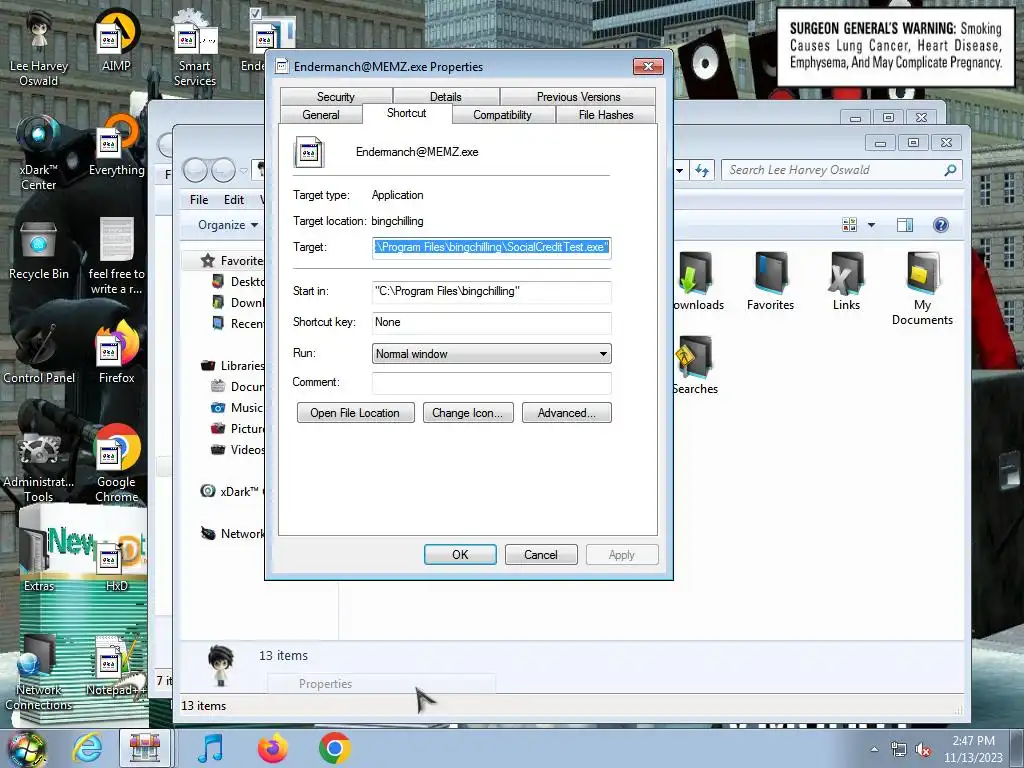Open the File menu in Explorer
Image resolution: width=1024 pixels, height=768 pixels.
point(199,200)
